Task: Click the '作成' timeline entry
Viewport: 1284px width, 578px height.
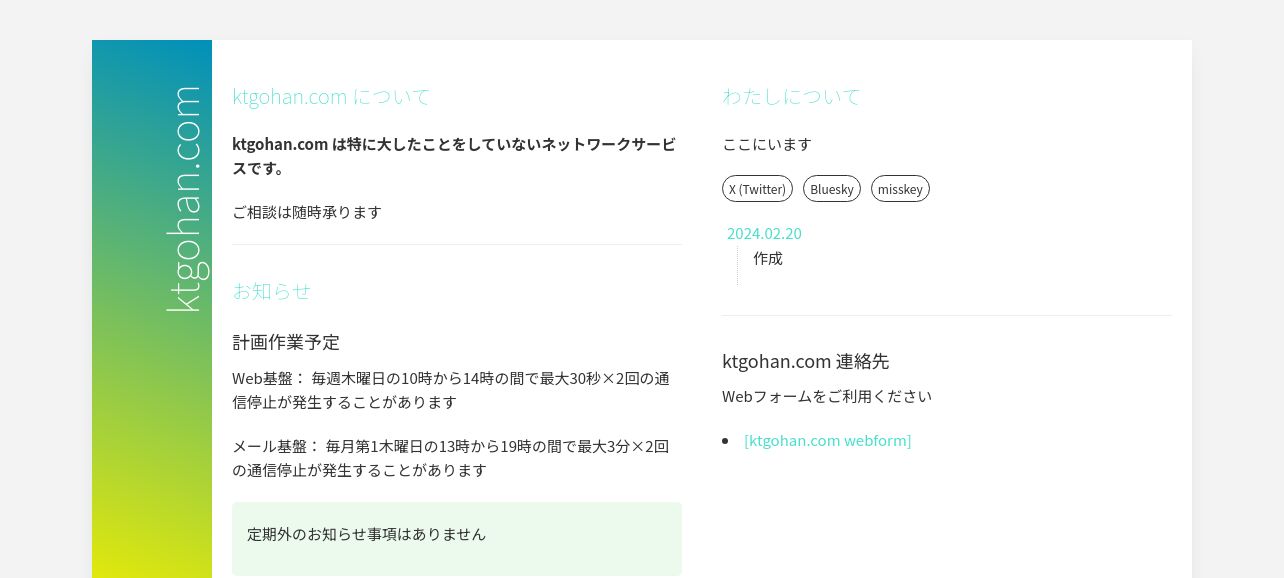Action: click(768, 258)
